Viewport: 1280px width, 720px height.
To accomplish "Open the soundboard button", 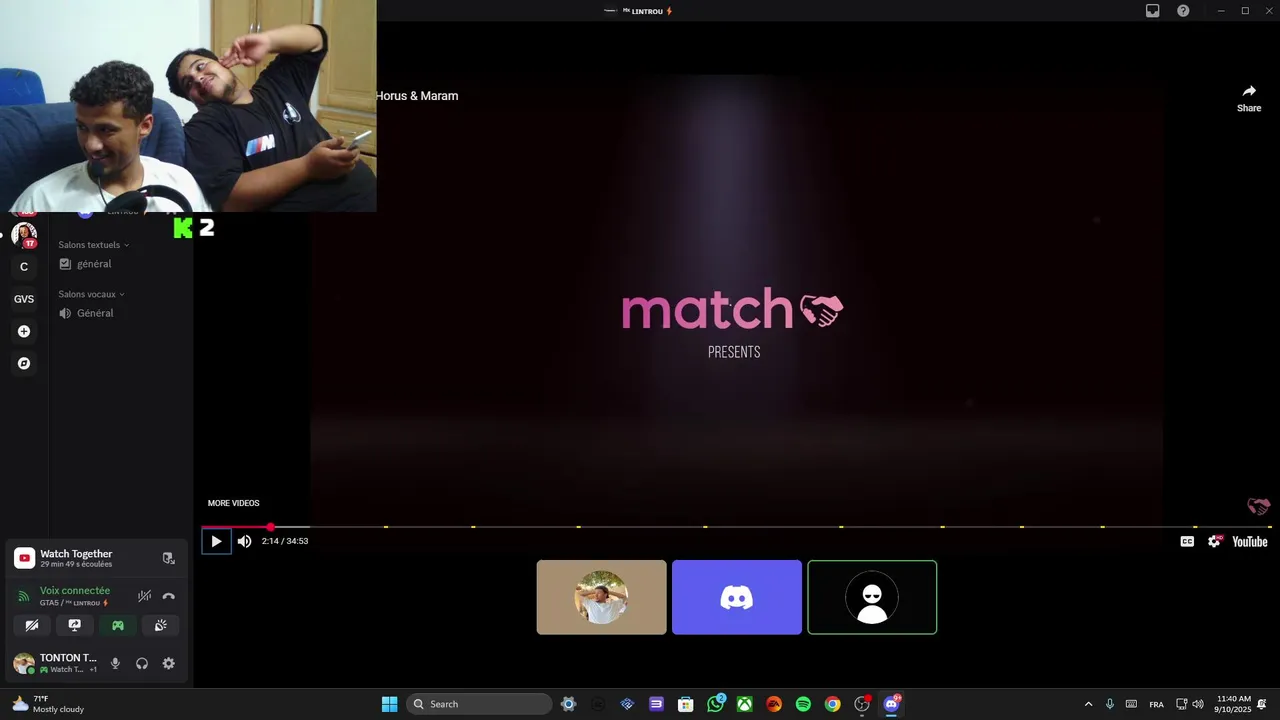I will [x=160, y=625].
